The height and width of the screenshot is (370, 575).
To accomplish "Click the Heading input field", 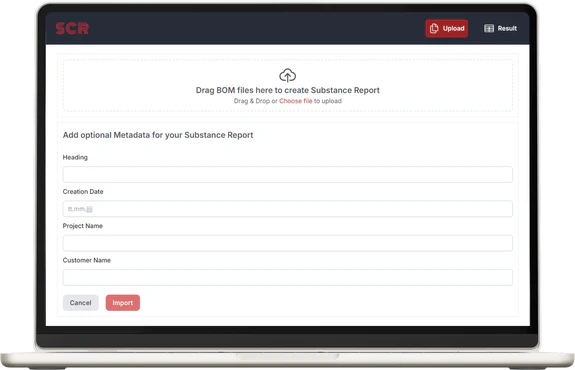I will point(288,175).
